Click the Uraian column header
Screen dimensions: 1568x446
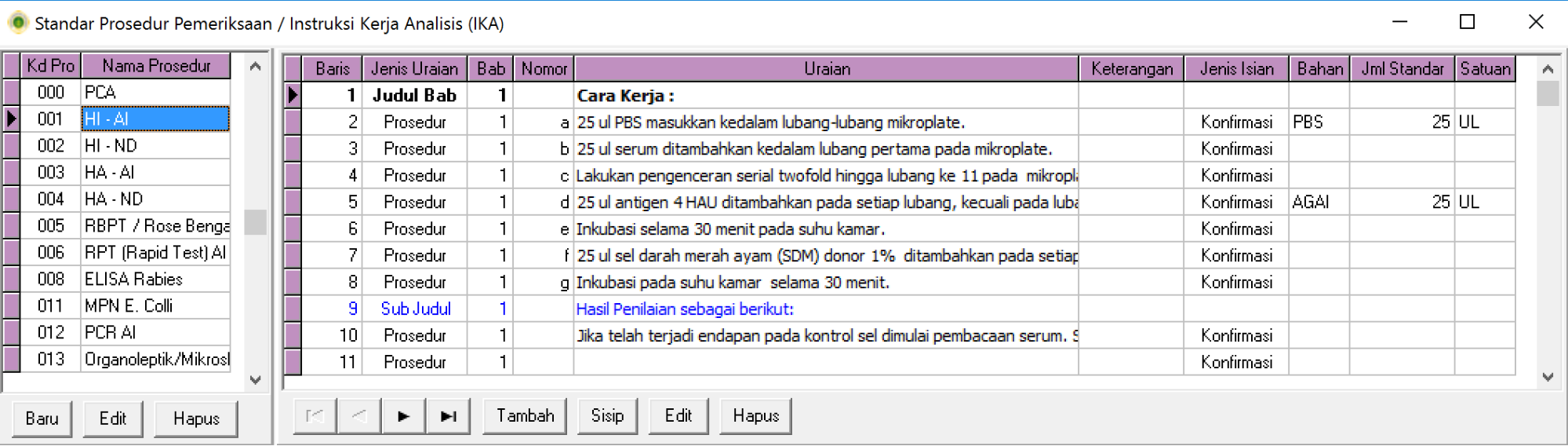[x=826, y=69]
